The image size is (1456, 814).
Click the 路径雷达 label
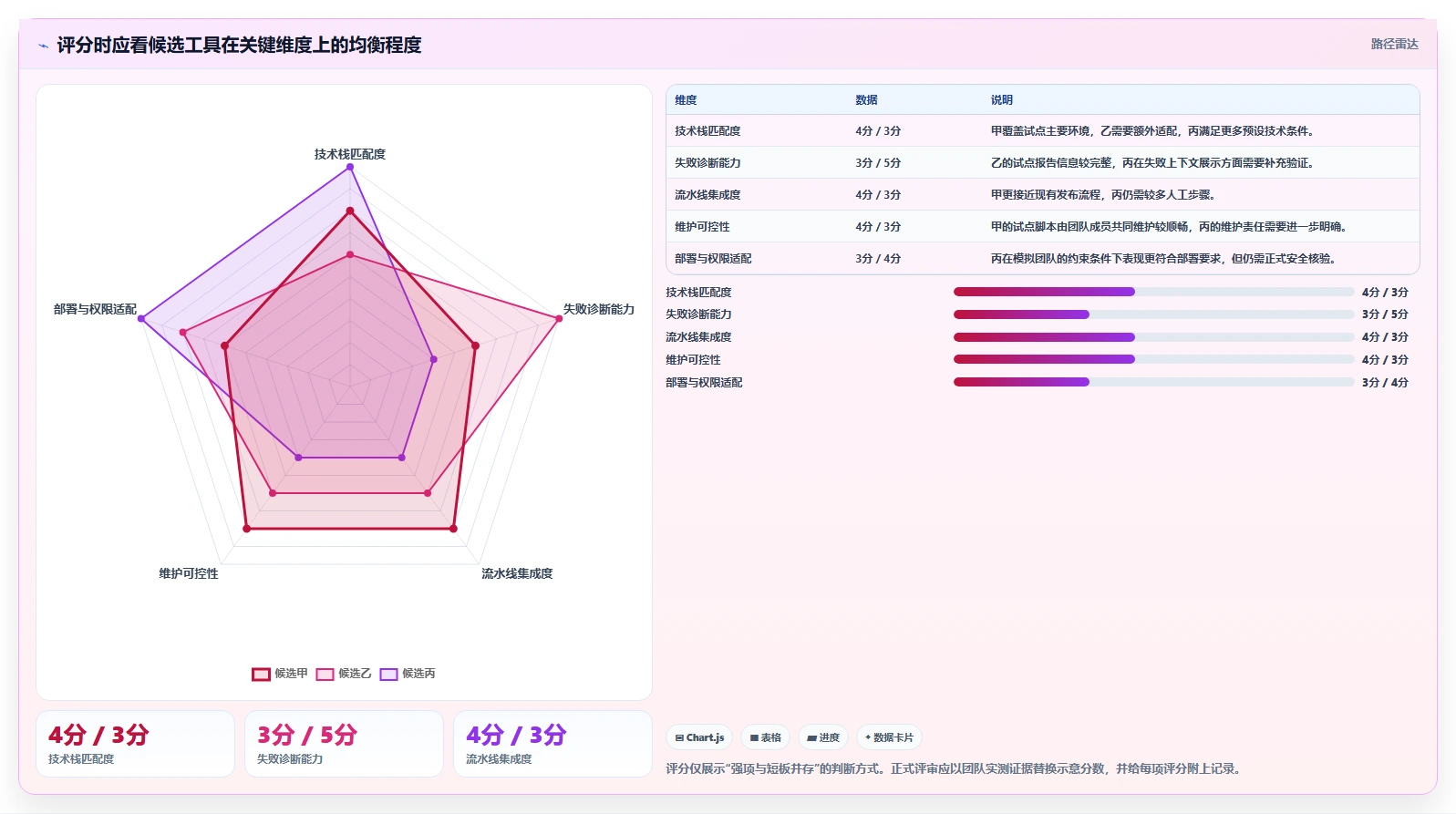tap(1395, 44)
